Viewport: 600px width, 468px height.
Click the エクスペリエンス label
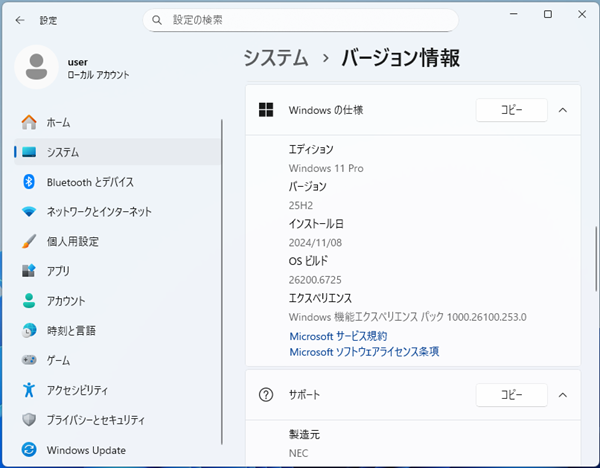tap(320, 298)
